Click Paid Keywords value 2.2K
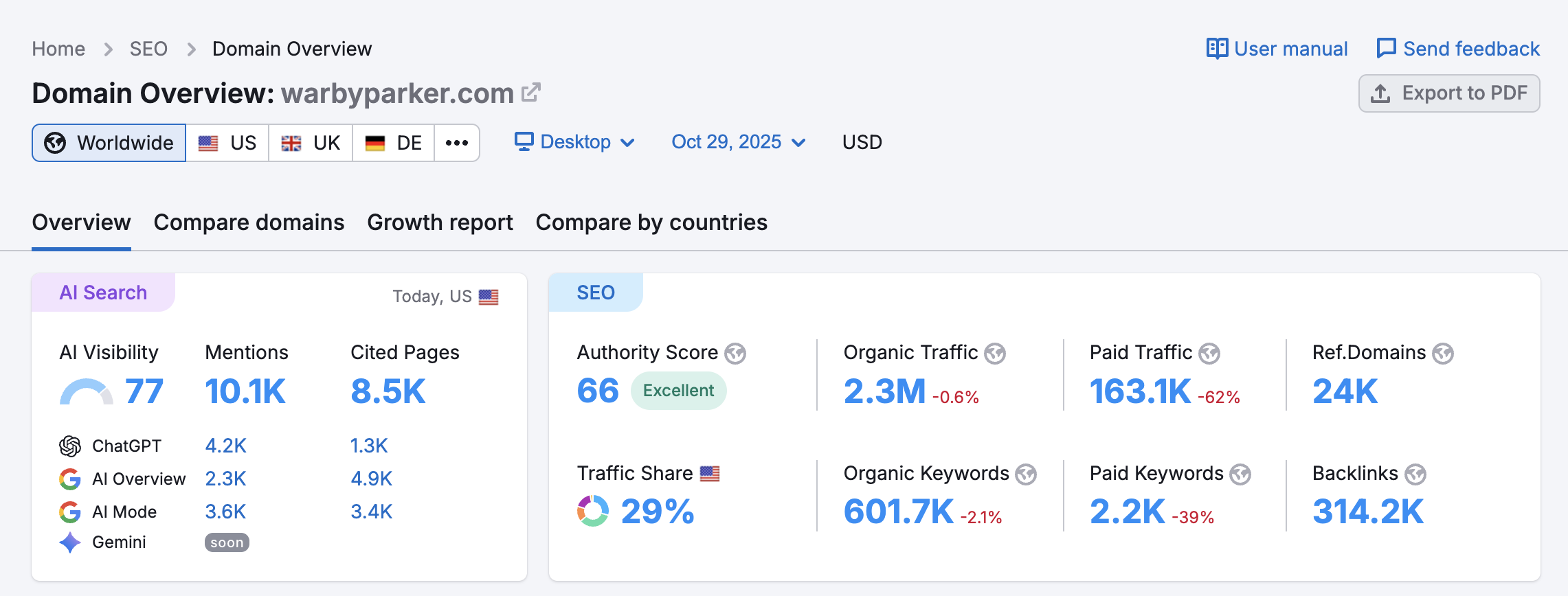The image size is (1568, 596). 1128,512
